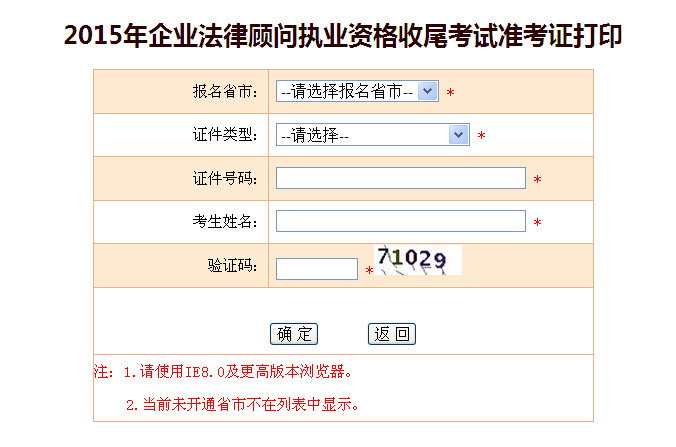Click the red asterisk beside province dropdown
The image size is (676, 447).
pos(451,92)
